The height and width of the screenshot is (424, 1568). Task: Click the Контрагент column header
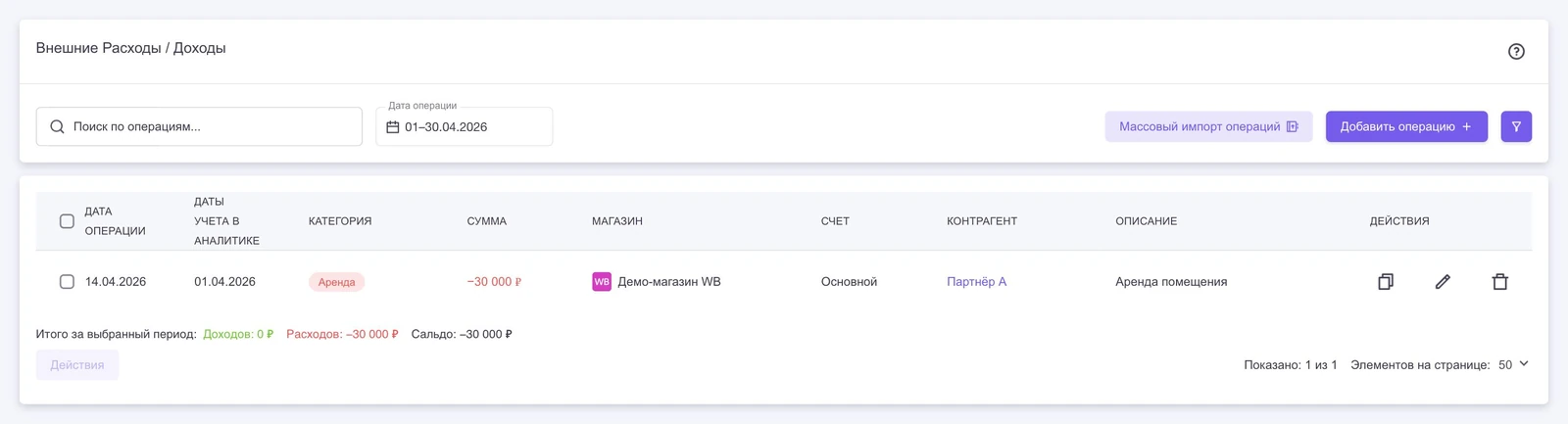click(x=982, y=221)
